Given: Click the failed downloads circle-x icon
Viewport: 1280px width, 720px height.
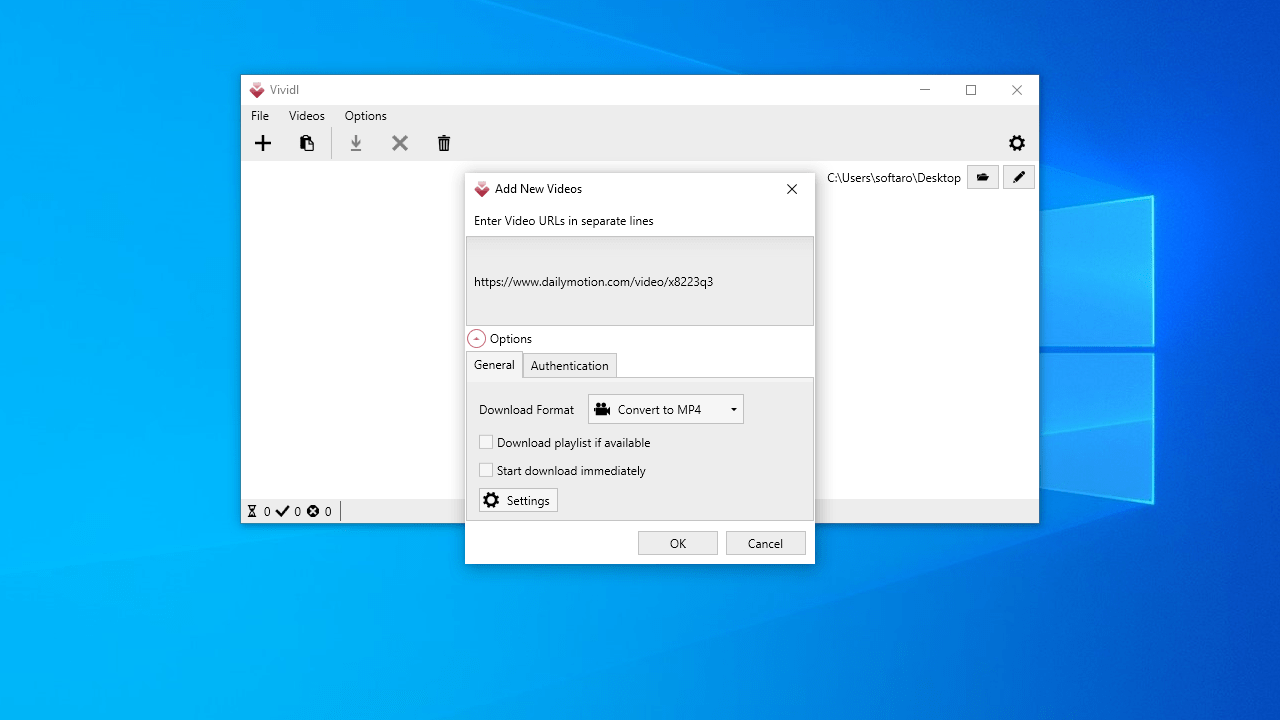Looking at the screenshot, I should coord(313,511).
